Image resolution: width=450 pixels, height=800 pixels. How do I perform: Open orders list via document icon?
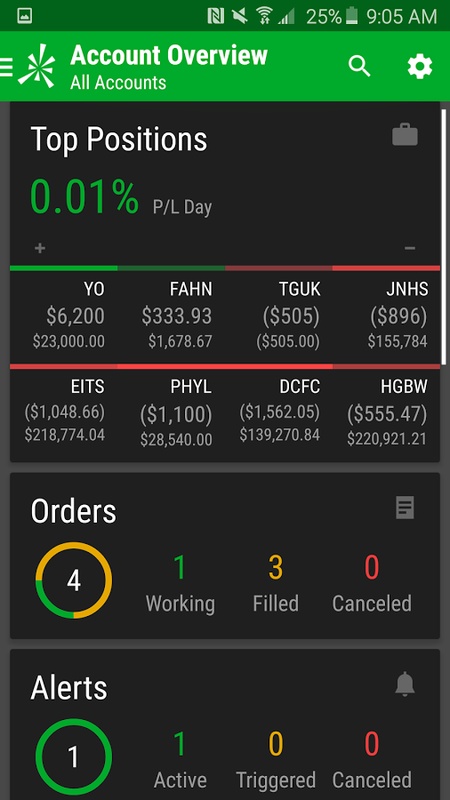point(405,508)
